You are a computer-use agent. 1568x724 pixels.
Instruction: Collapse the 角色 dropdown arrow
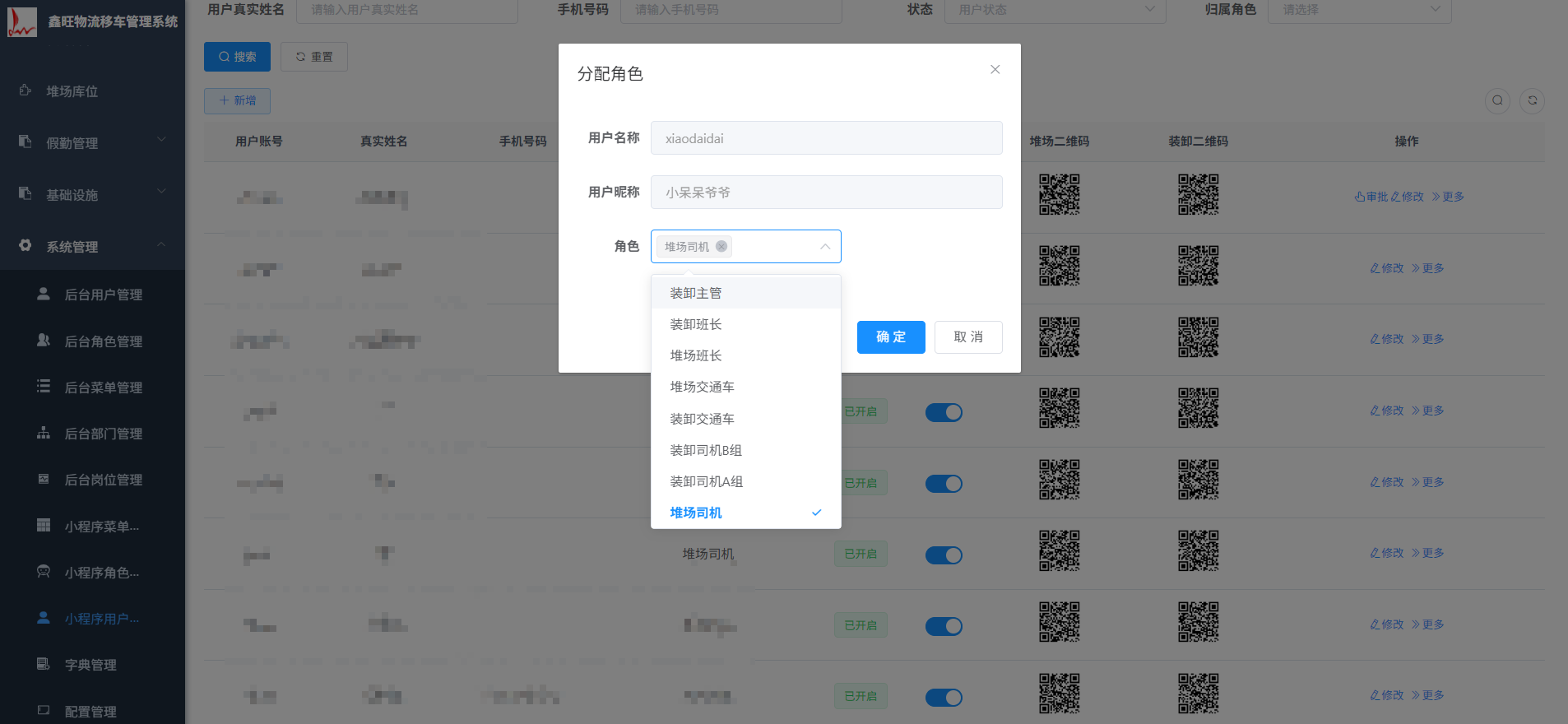(x=825, y=247)
